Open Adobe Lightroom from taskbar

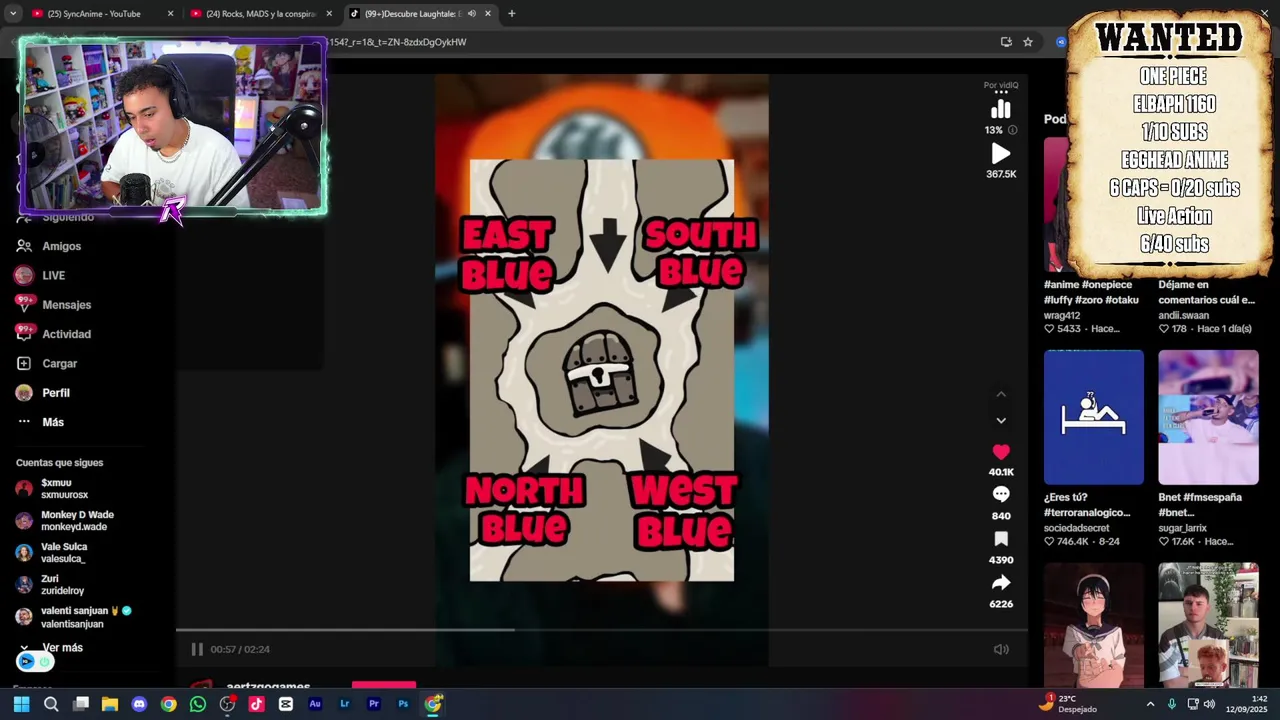[344, 704]
